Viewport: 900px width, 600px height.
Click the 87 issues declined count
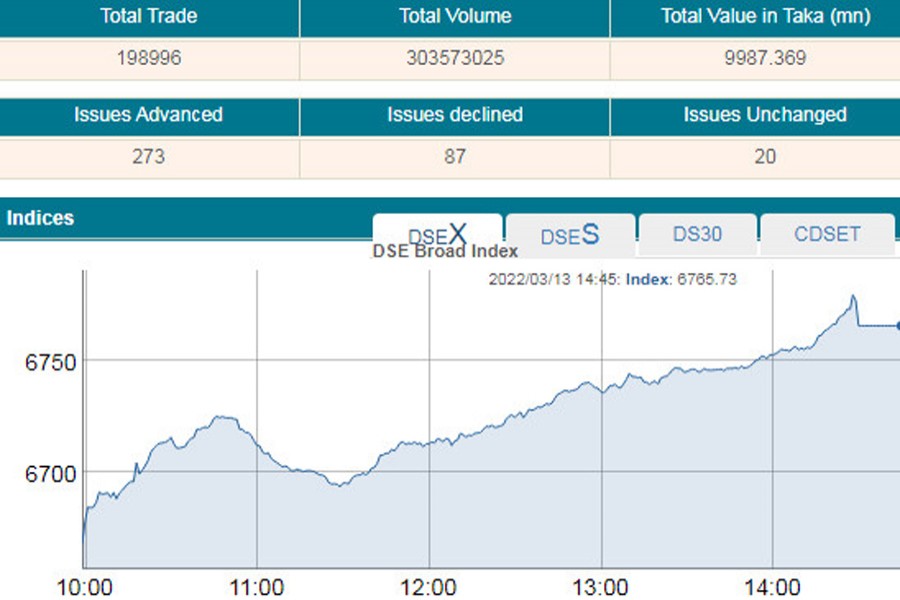[455, 157]
